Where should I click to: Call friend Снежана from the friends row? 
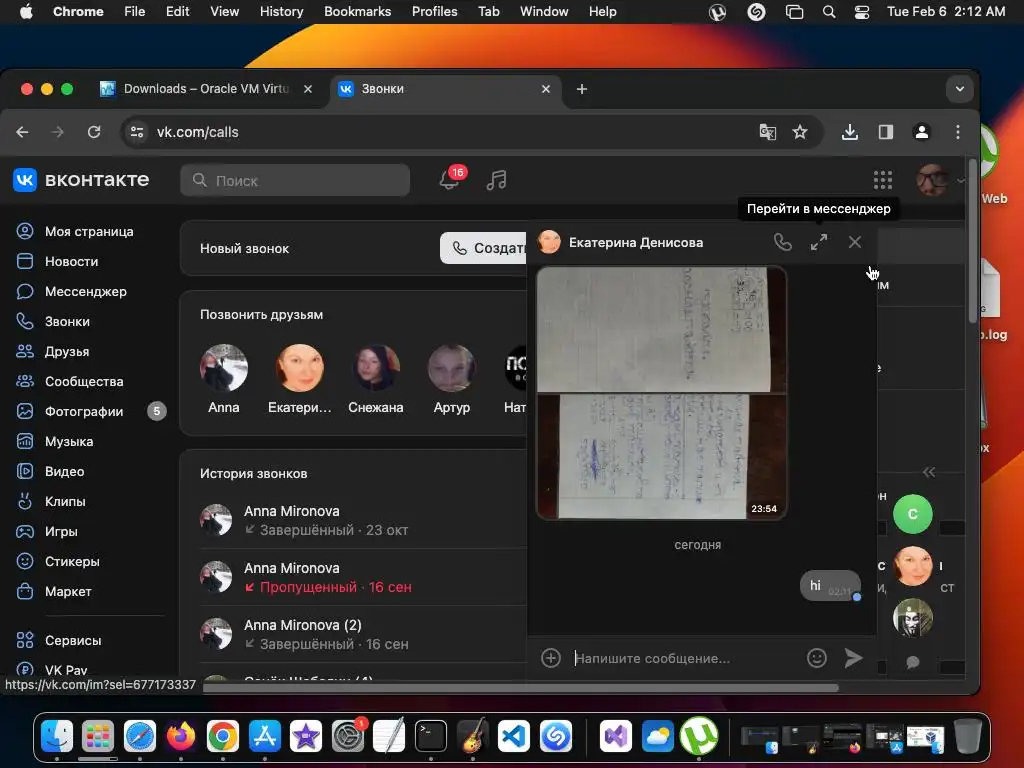click(376, 379)
